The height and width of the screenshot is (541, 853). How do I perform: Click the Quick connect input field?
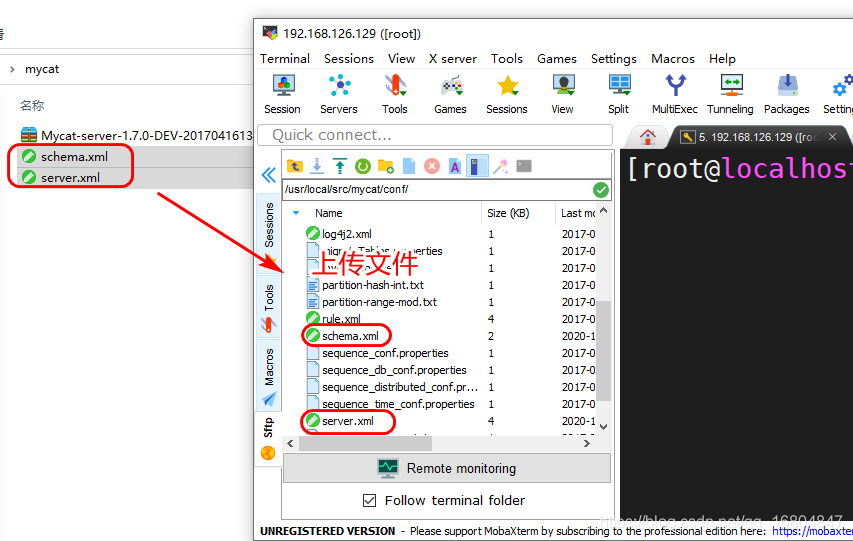coord(435,135)
